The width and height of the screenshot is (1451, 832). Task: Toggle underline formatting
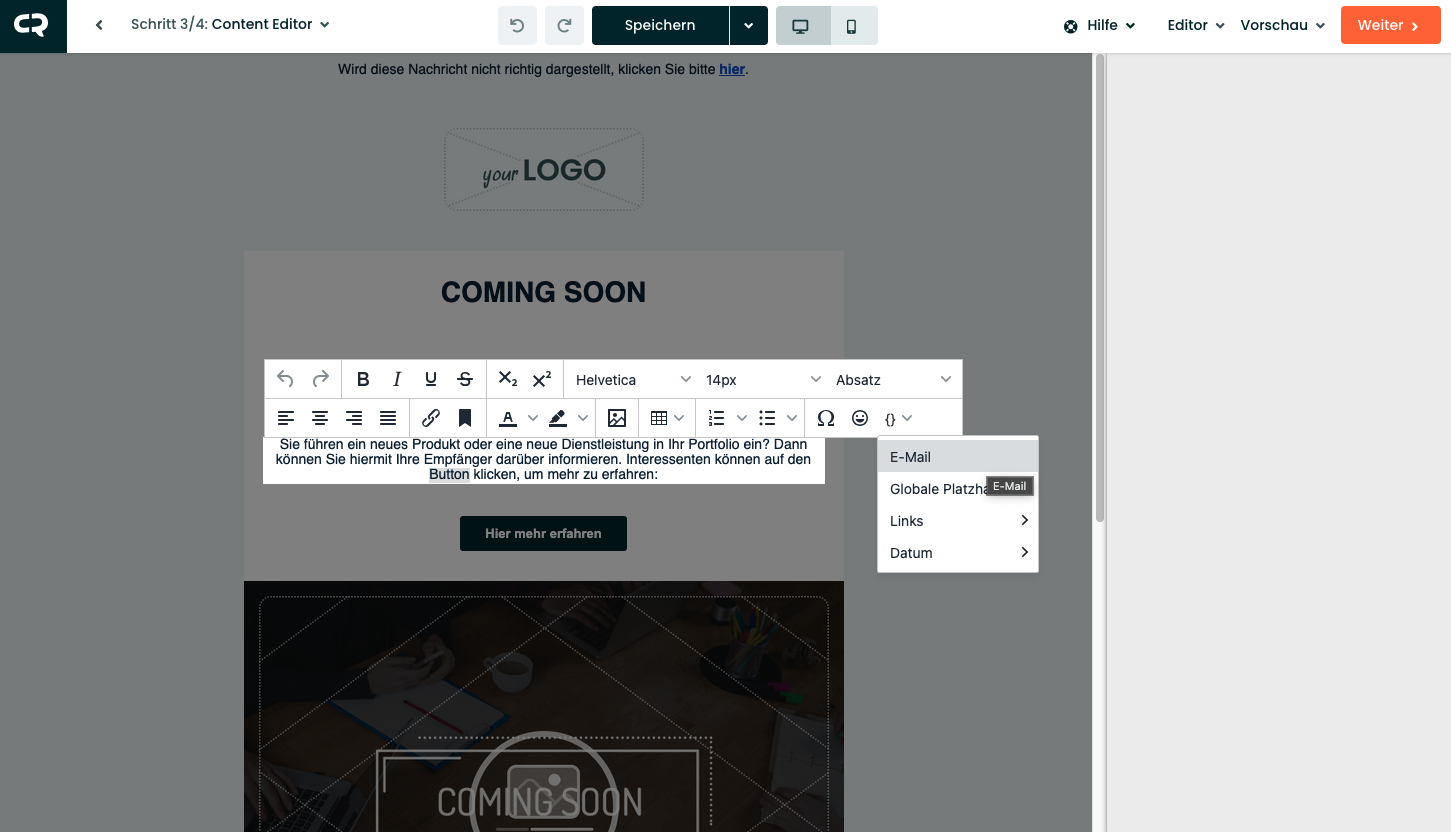431,379
